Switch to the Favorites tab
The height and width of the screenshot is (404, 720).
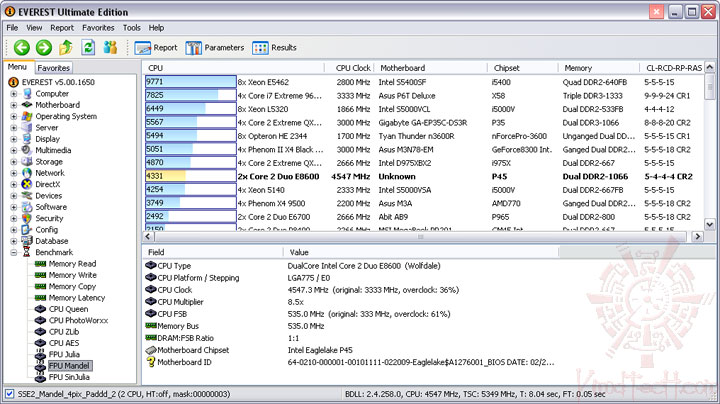[53, 68]
